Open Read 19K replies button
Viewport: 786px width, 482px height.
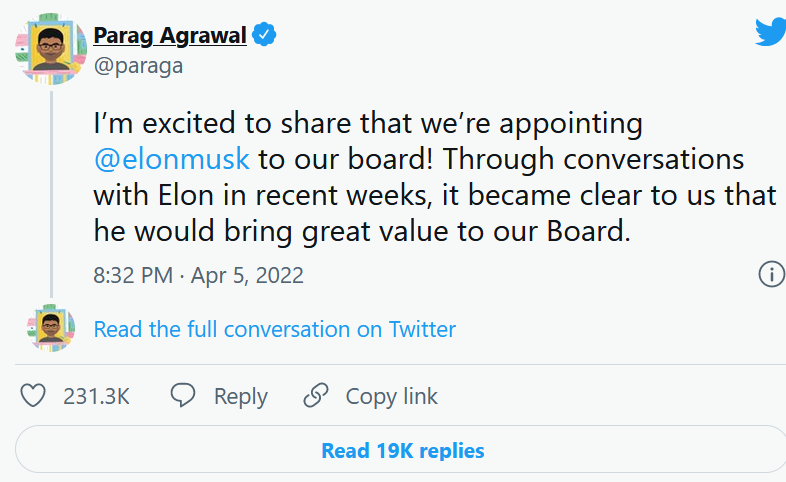(402, 451)
